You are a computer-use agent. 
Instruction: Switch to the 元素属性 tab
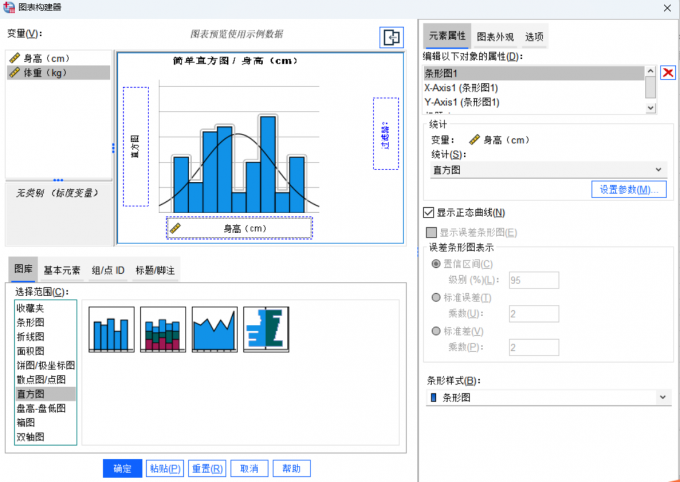coord(447,36)
